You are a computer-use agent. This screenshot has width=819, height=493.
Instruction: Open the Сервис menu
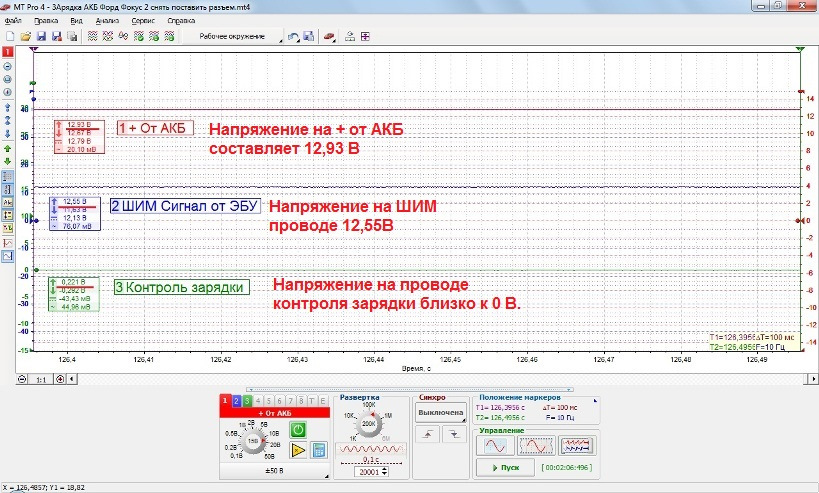click(x=143, y=21)
